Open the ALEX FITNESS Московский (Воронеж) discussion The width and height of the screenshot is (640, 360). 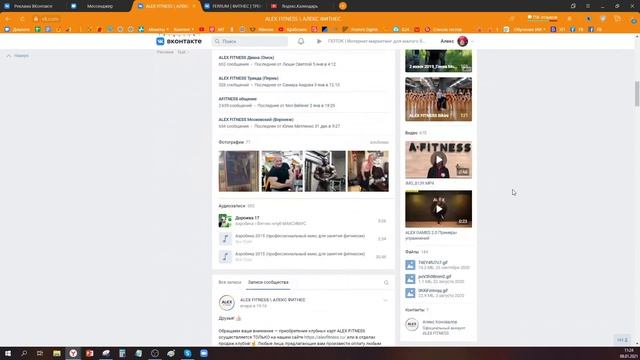coord(256,120)
